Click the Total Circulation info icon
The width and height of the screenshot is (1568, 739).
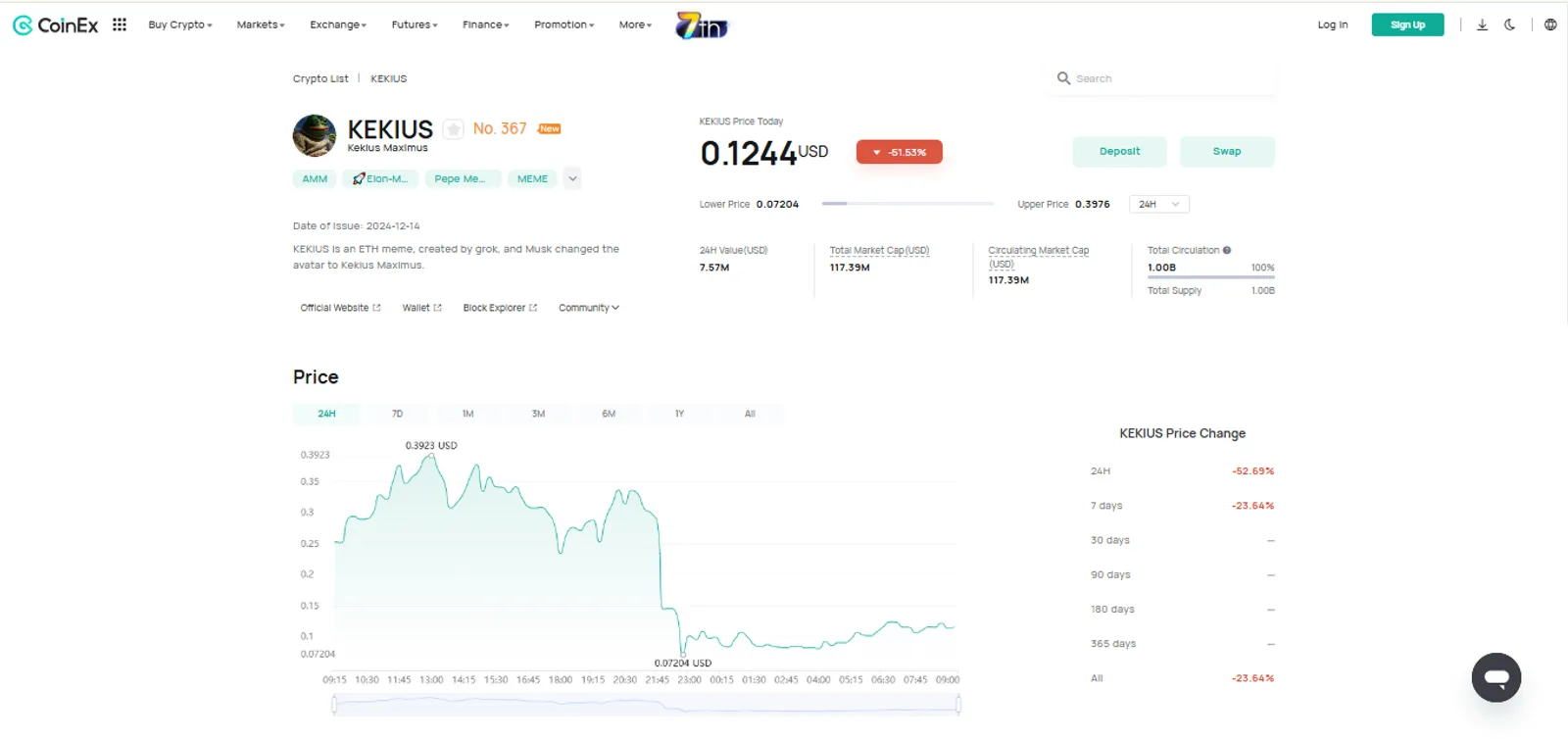[x=1227, y=250]
